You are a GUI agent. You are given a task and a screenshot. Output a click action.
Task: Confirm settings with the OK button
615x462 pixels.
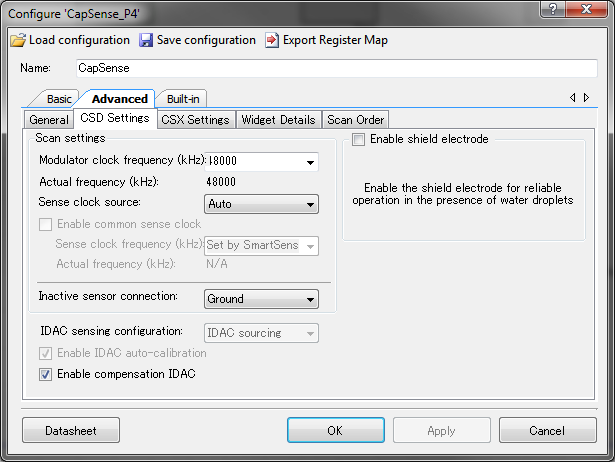coord(336,430)
